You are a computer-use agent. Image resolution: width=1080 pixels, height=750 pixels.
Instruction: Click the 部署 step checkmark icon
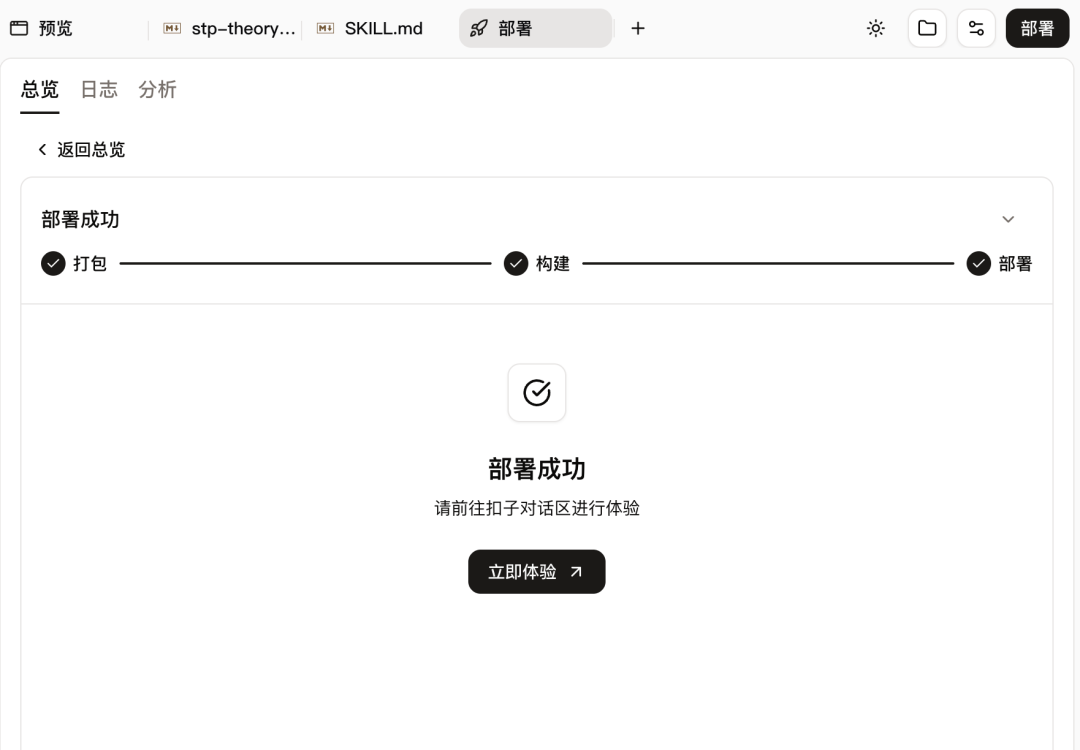click(979, 264)
